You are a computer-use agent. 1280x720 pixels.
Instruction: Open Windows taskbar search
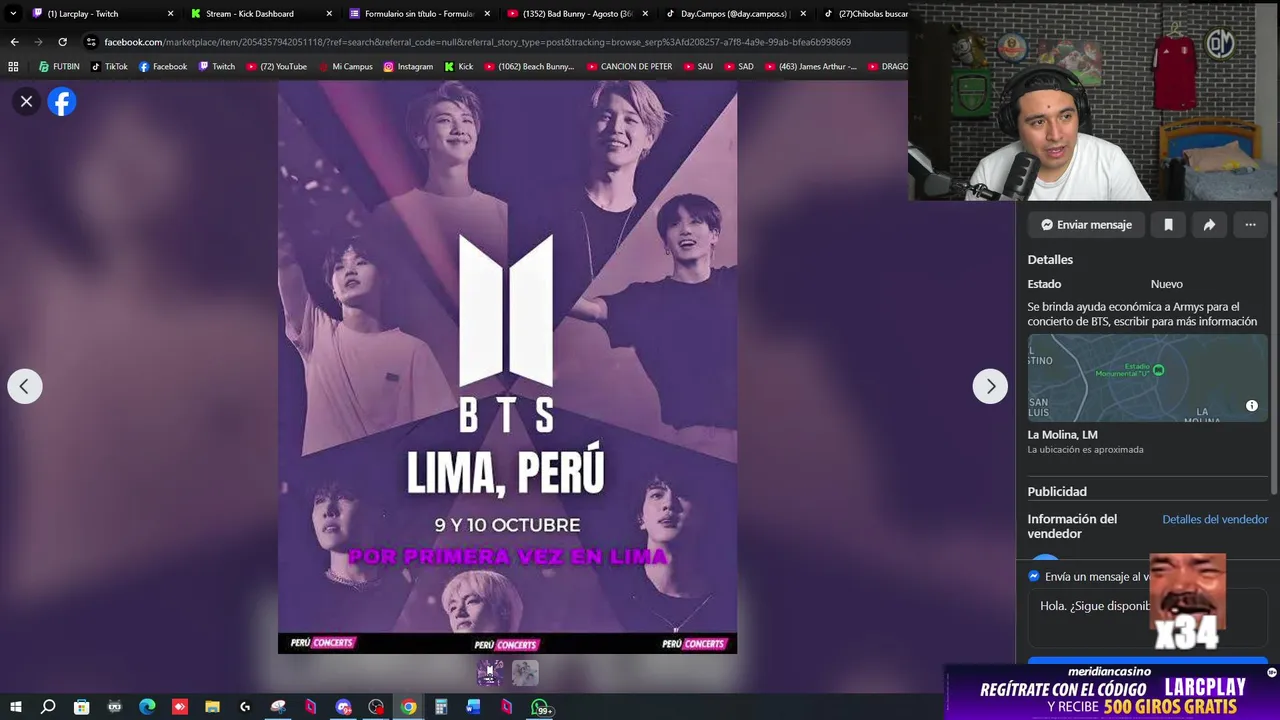(48, 707)
